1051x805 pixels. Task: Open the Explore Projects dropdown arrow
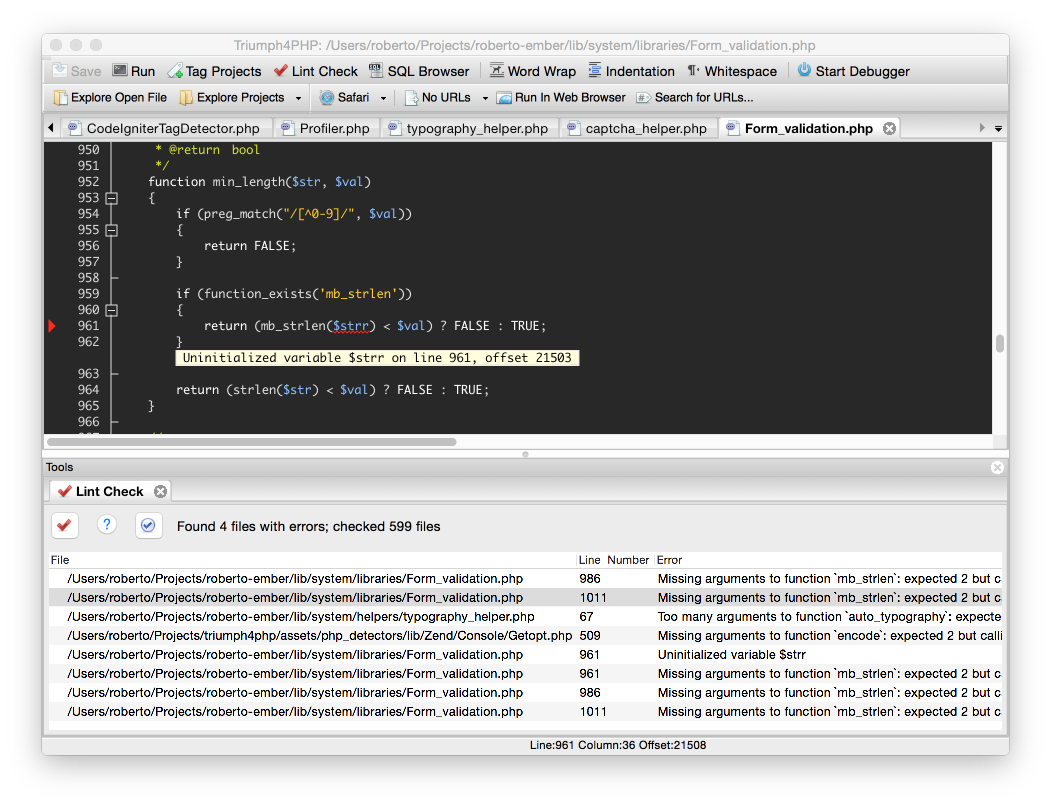(x=298, y=98)
